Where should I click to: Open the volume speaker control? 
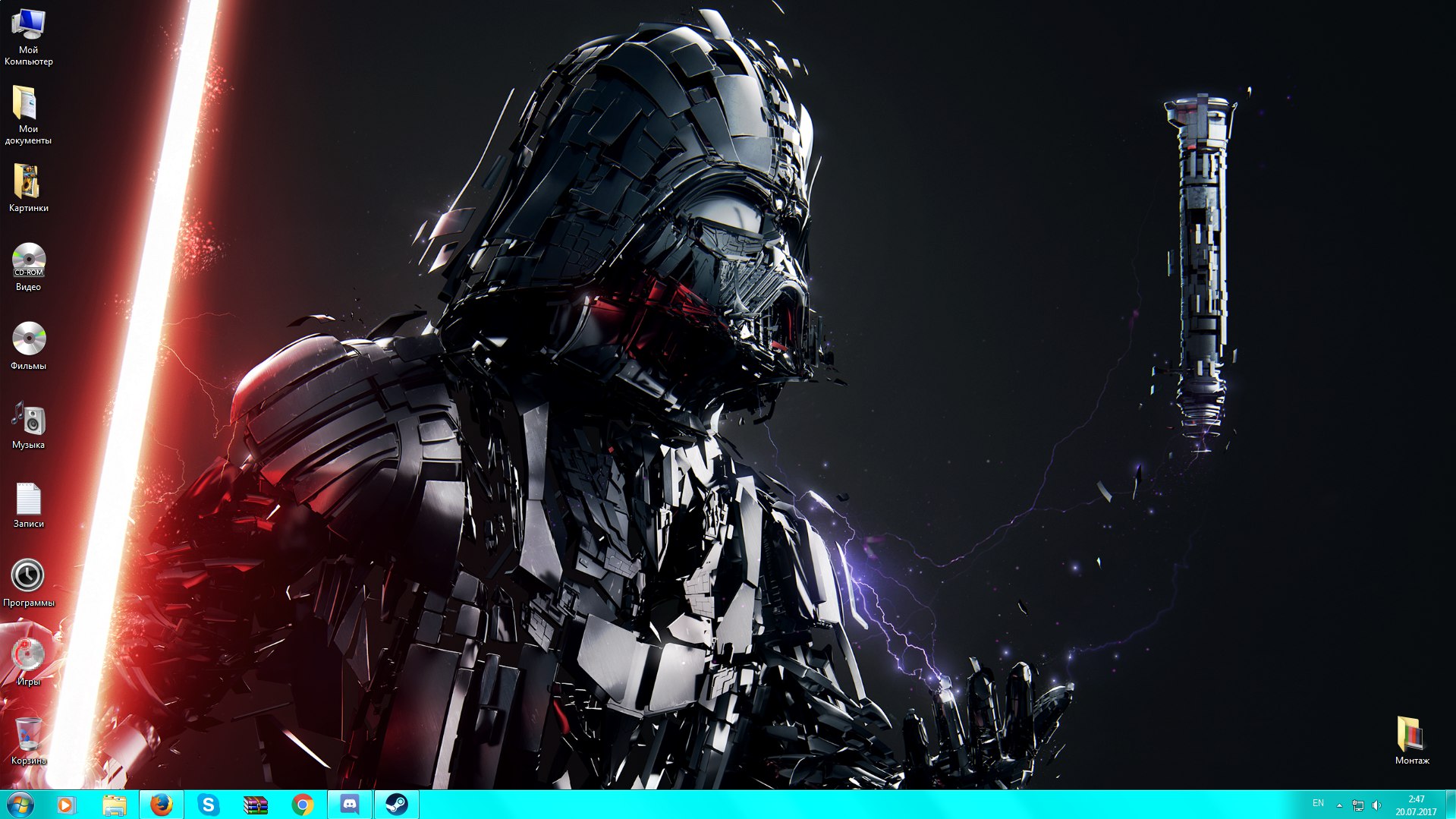pyautogui.click(x=1376, y=805)
